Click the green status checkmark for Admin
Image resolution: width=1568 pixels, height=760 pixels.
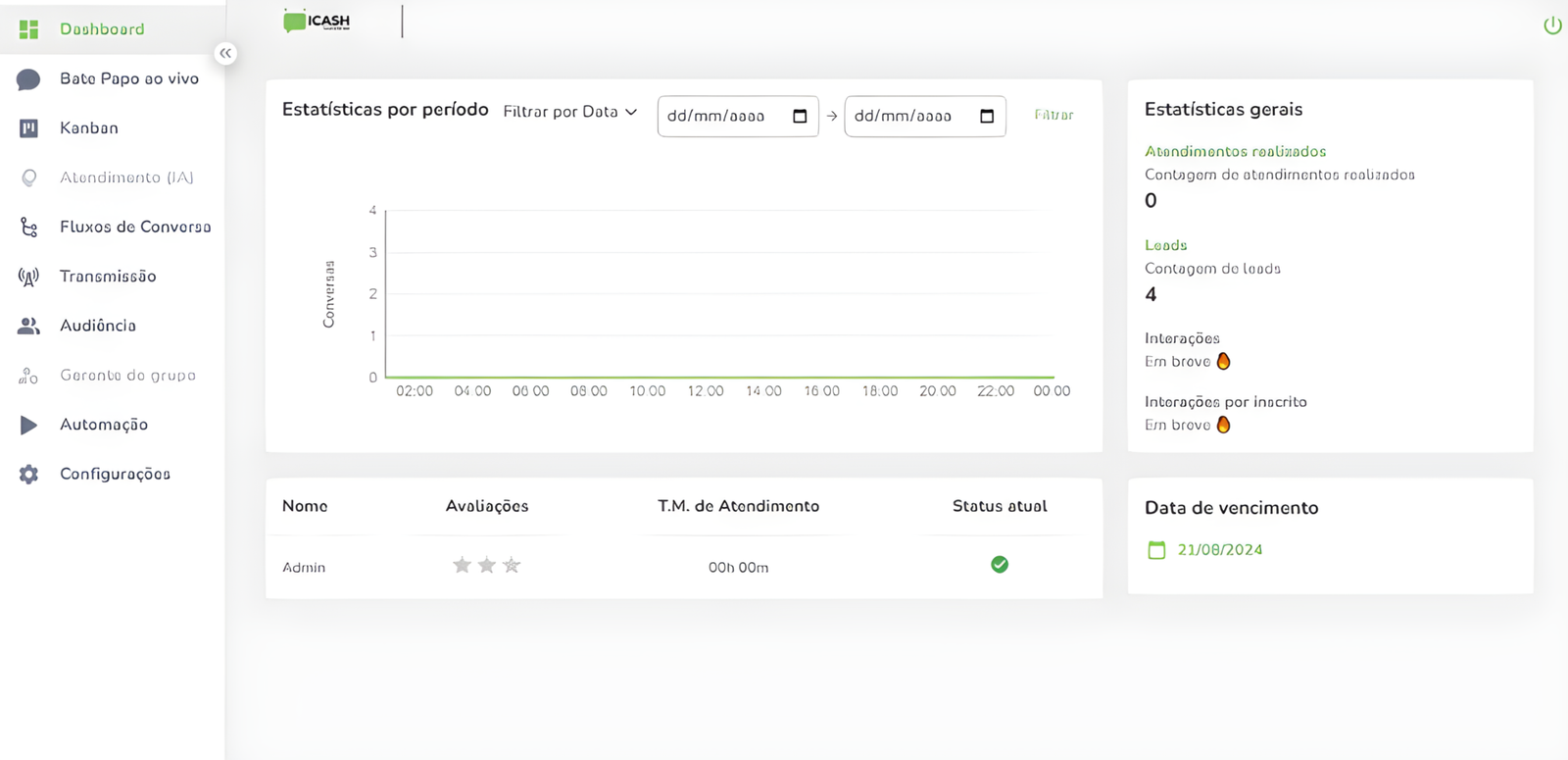point(1000,565)
